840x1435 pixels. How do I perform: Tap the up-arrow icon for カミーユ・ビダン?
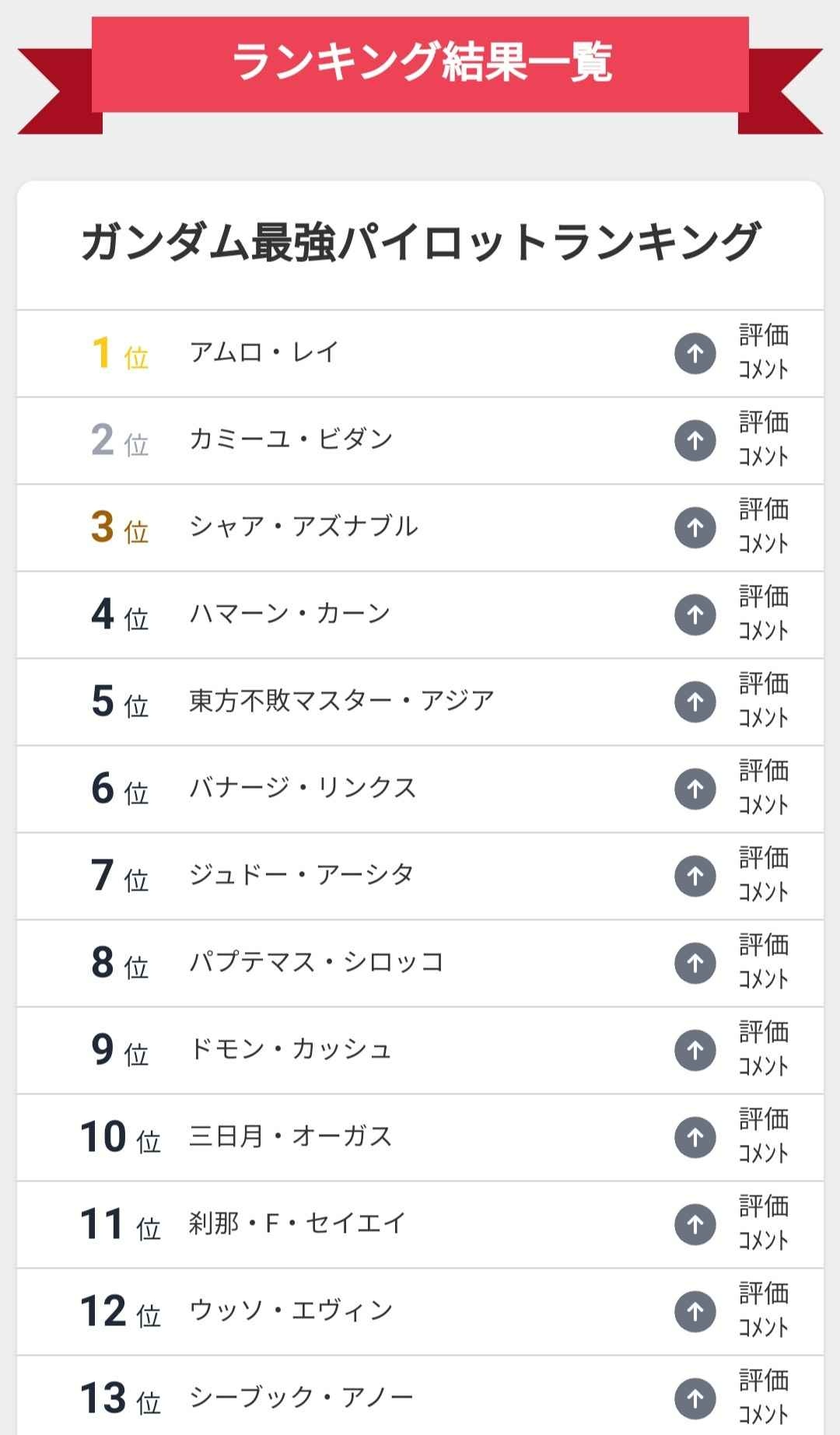[695, 441]
